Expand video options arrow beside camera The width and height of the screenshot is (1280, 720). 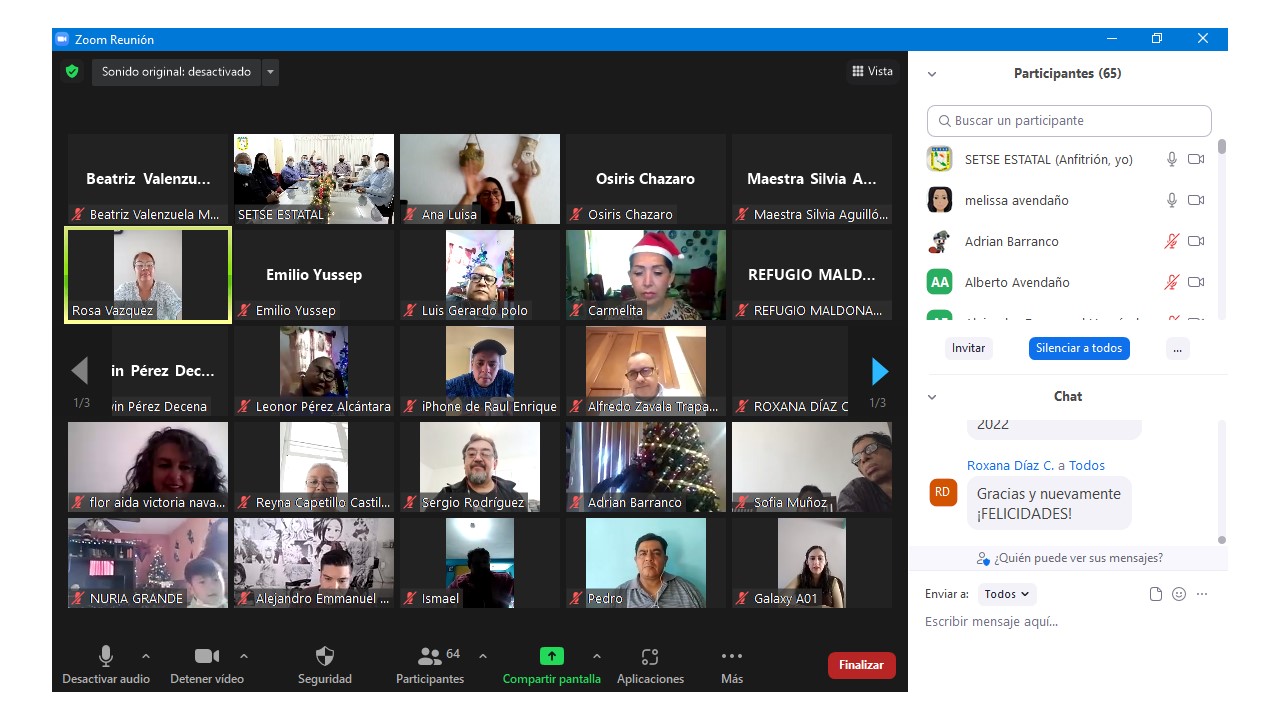[x=244, y=656]
